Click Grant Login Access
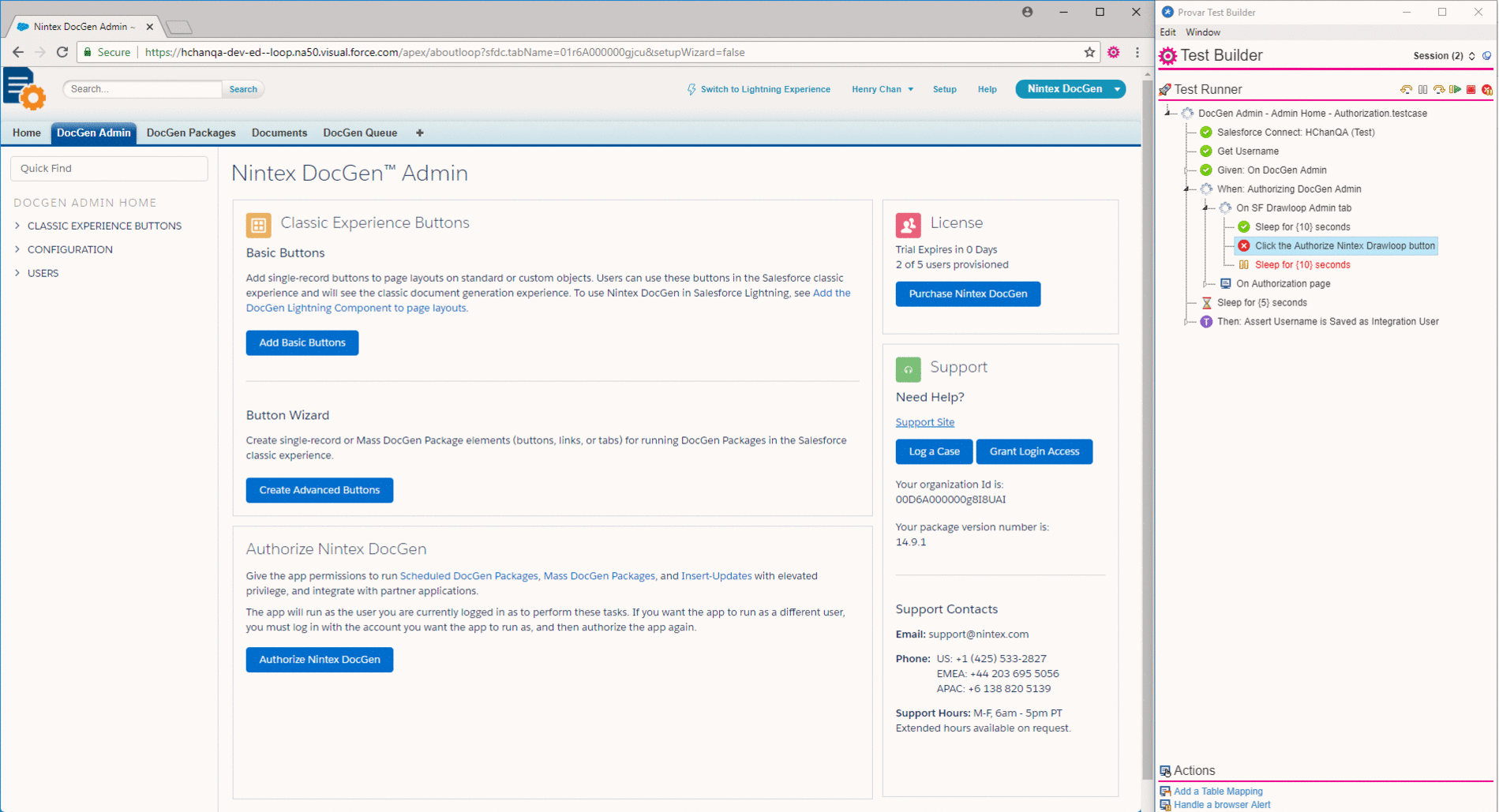1499x812 pixels. pyautogui.click(x=1034, y=451)
